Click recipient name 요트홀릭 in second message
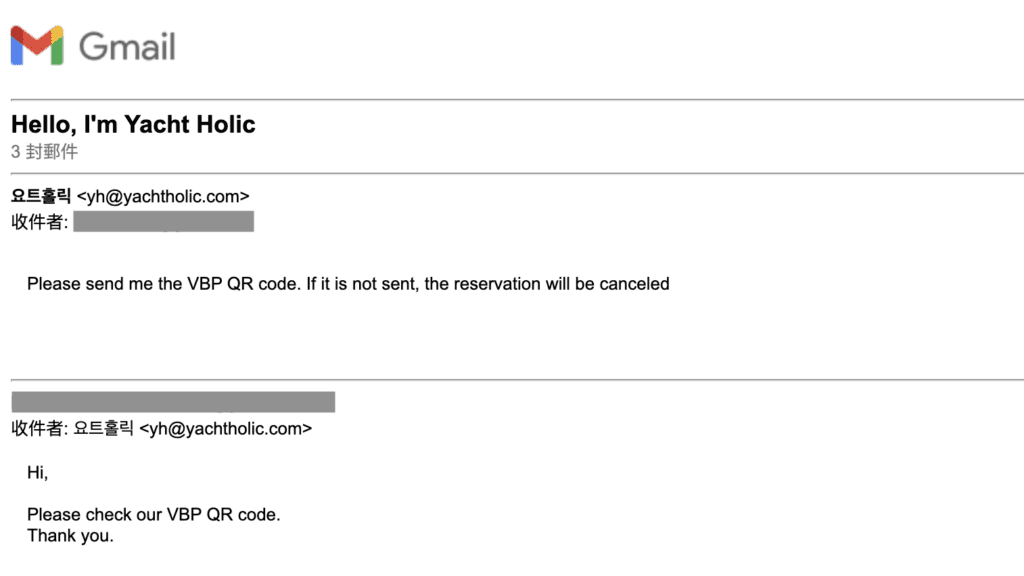This screenshot has width=1024, height=576. click(103, 428)
